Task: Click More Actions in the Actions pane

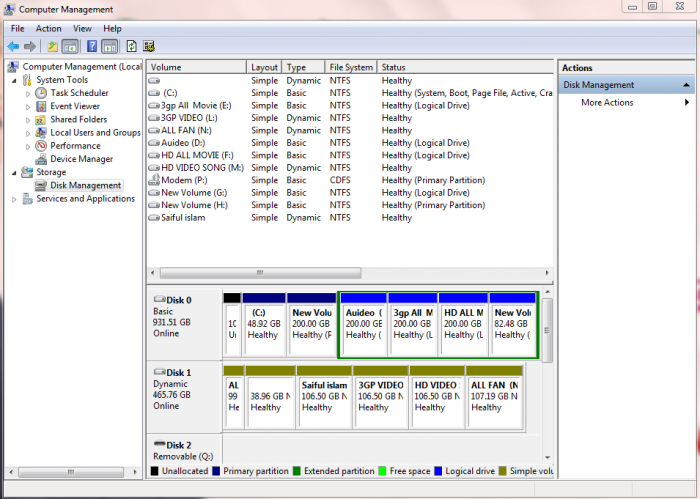Action: pyautogui.click(x=607, y=103)
